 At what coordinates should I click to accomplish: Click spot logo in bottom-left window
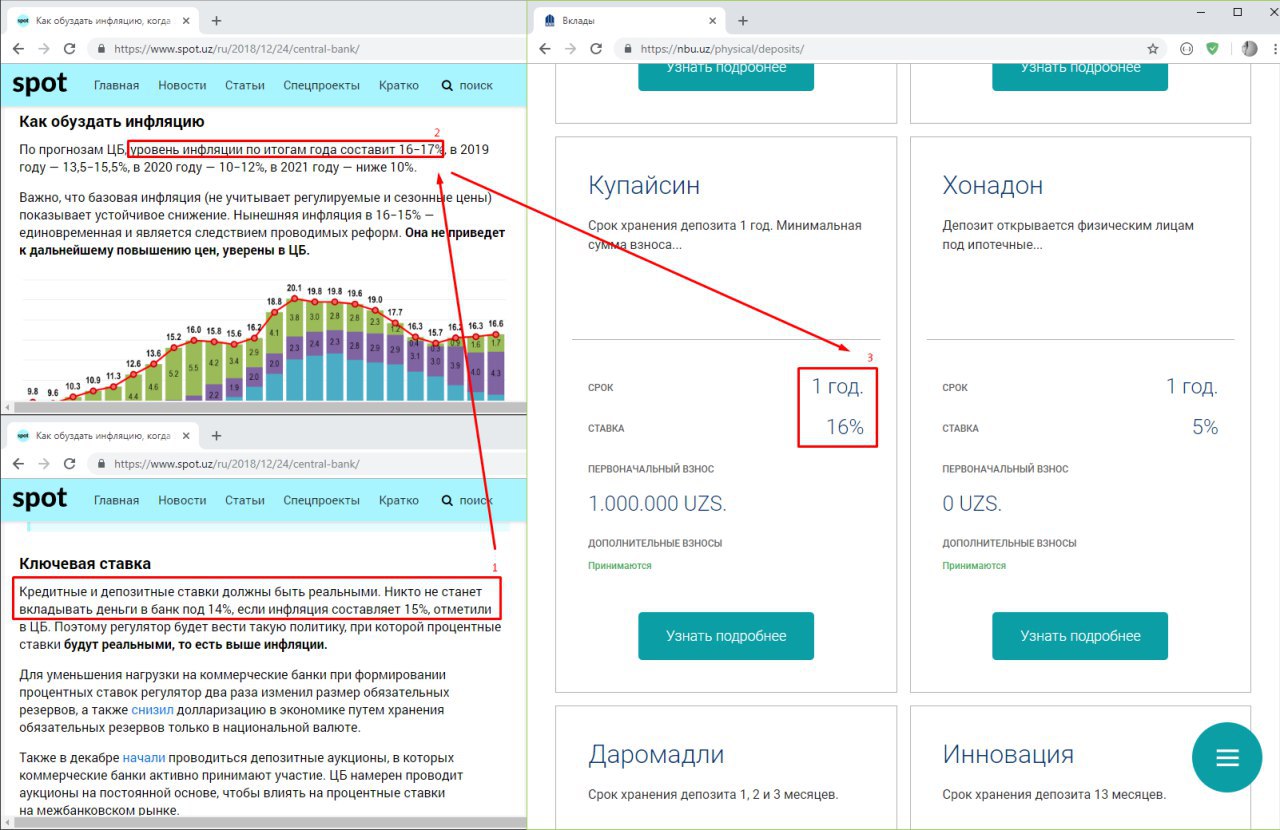point(40,499)
